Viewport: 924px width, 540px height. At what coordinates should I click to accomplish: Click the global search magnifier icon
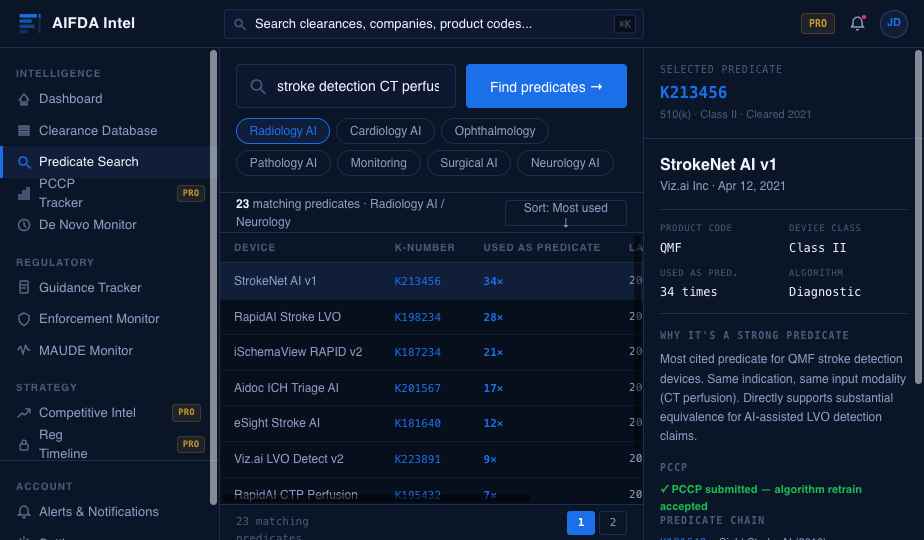tap(239, 24)
